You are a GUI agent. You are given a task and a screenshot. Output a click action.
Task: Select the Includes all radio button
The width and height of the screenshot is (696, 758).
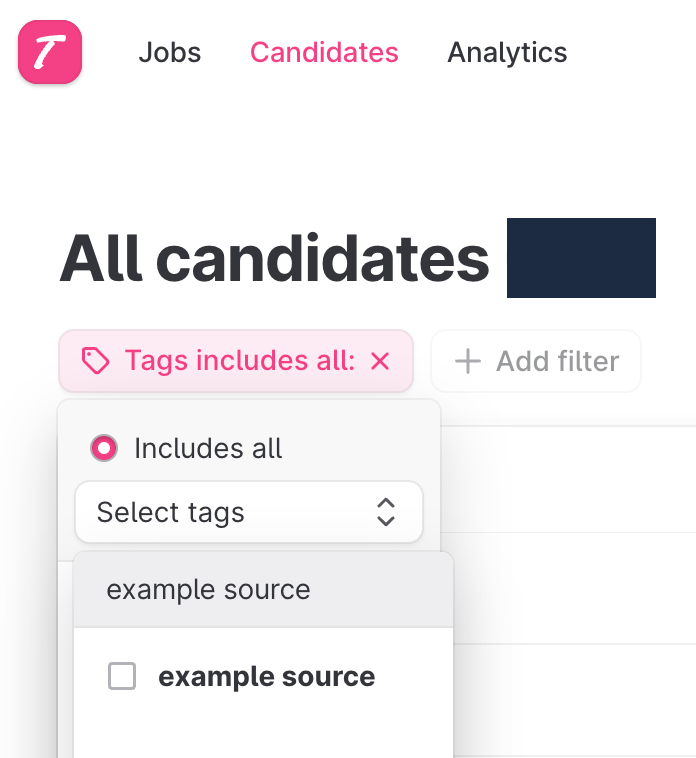104,448
